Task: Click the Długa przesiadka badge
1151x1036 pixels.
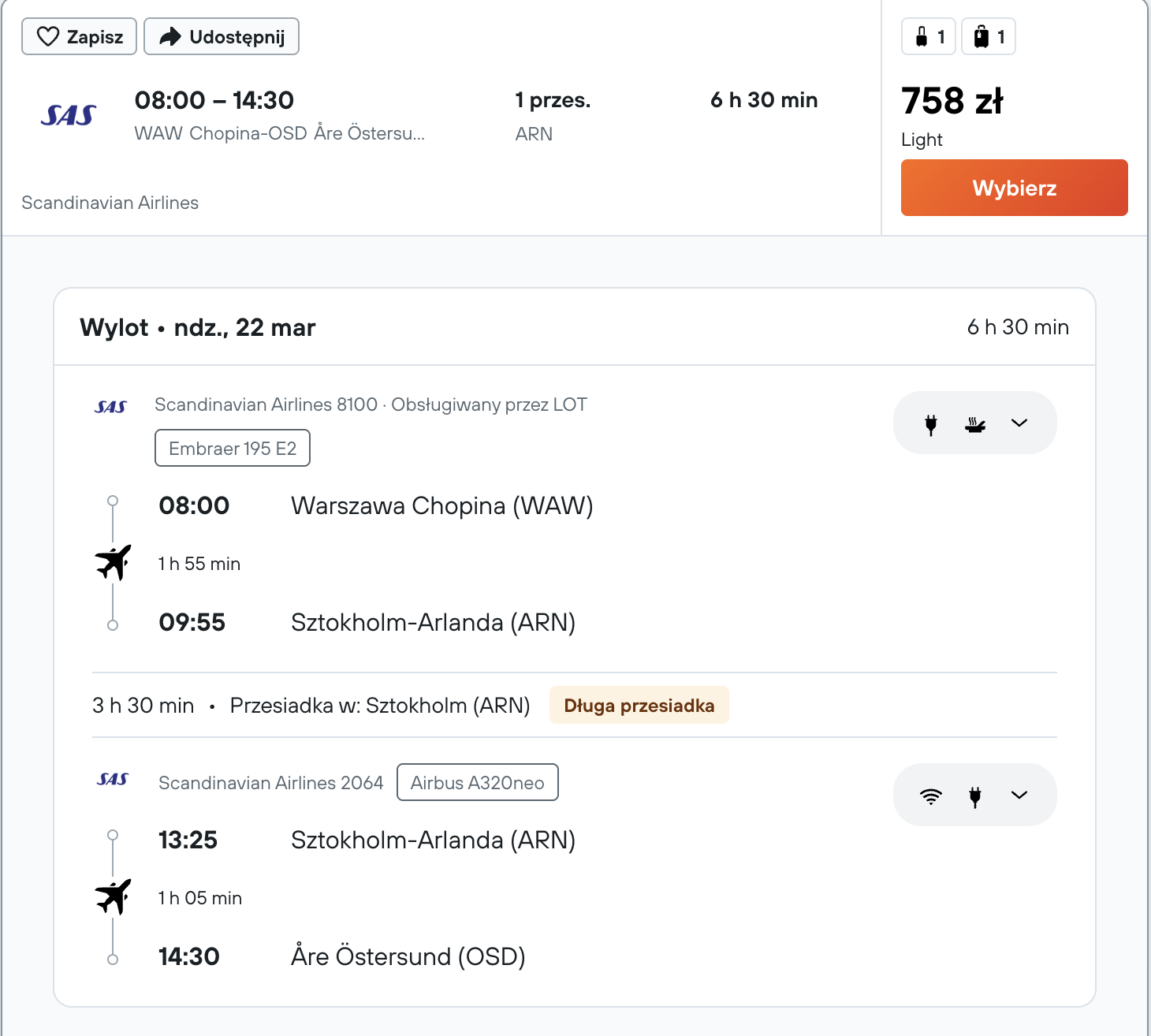Action: [x=639, y=706]
